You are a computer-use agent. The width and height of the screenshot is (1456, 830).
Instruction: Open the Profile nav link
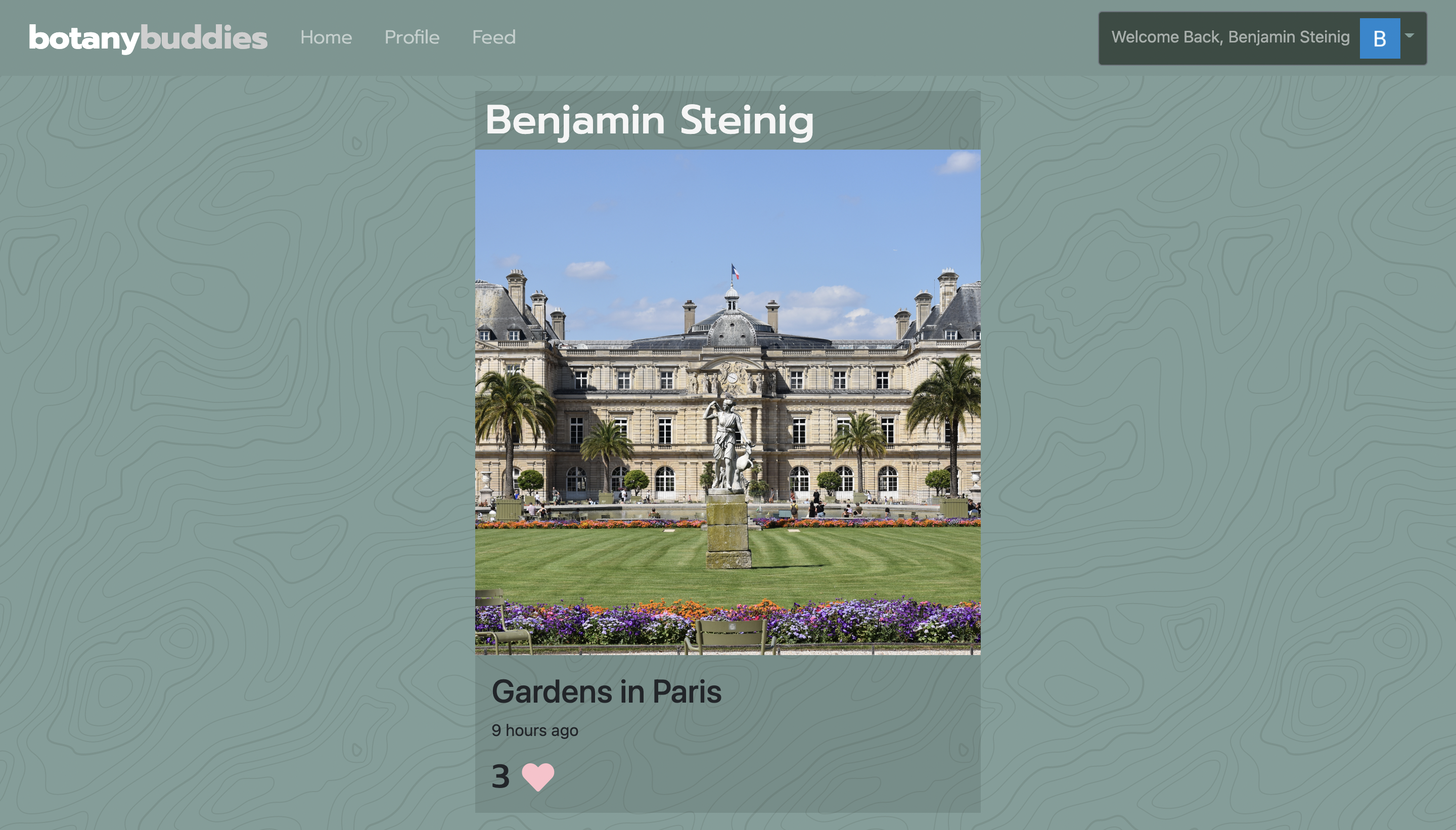coord(412,37)
